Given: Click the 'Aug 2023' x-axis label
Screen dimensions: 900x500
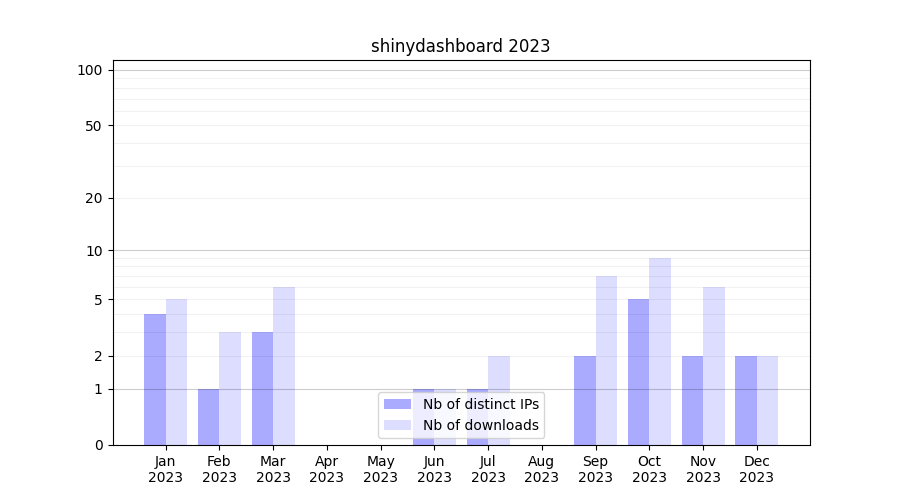Looking at the screenshot, I should (541, 469).
